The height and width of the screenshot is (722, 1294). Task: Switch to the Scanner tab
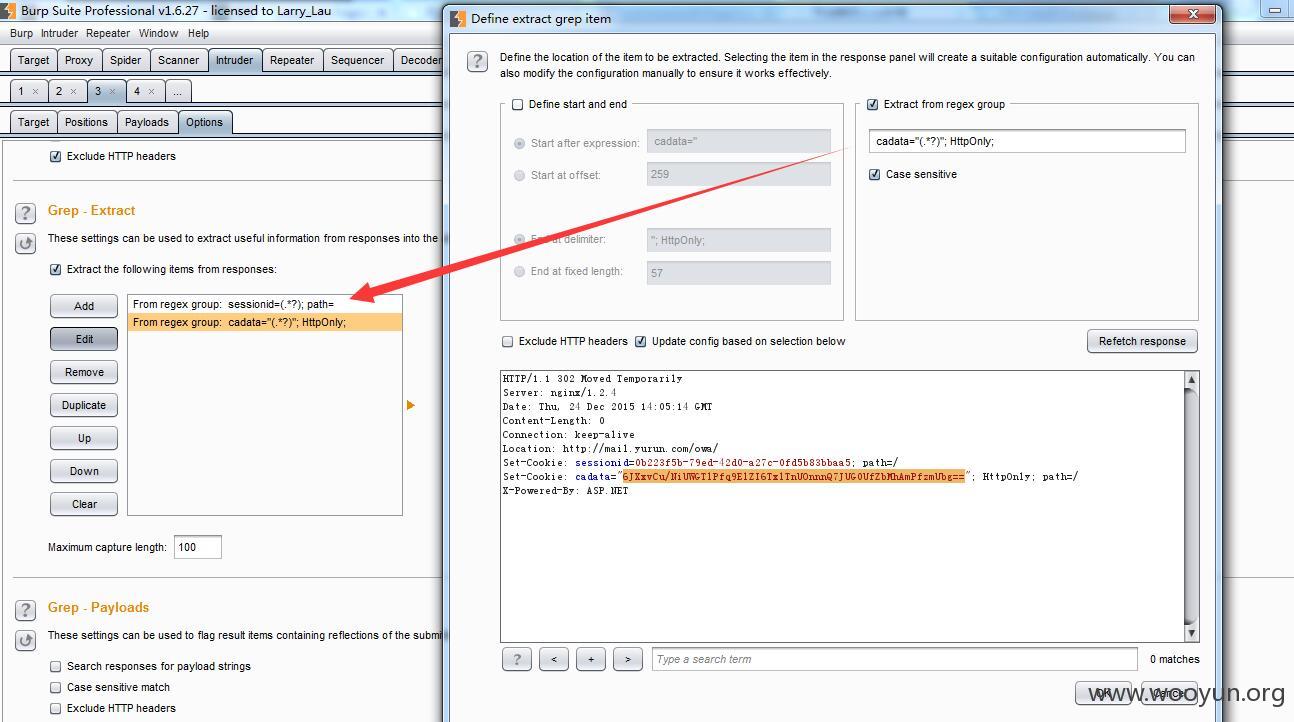(x=178, y=60)
